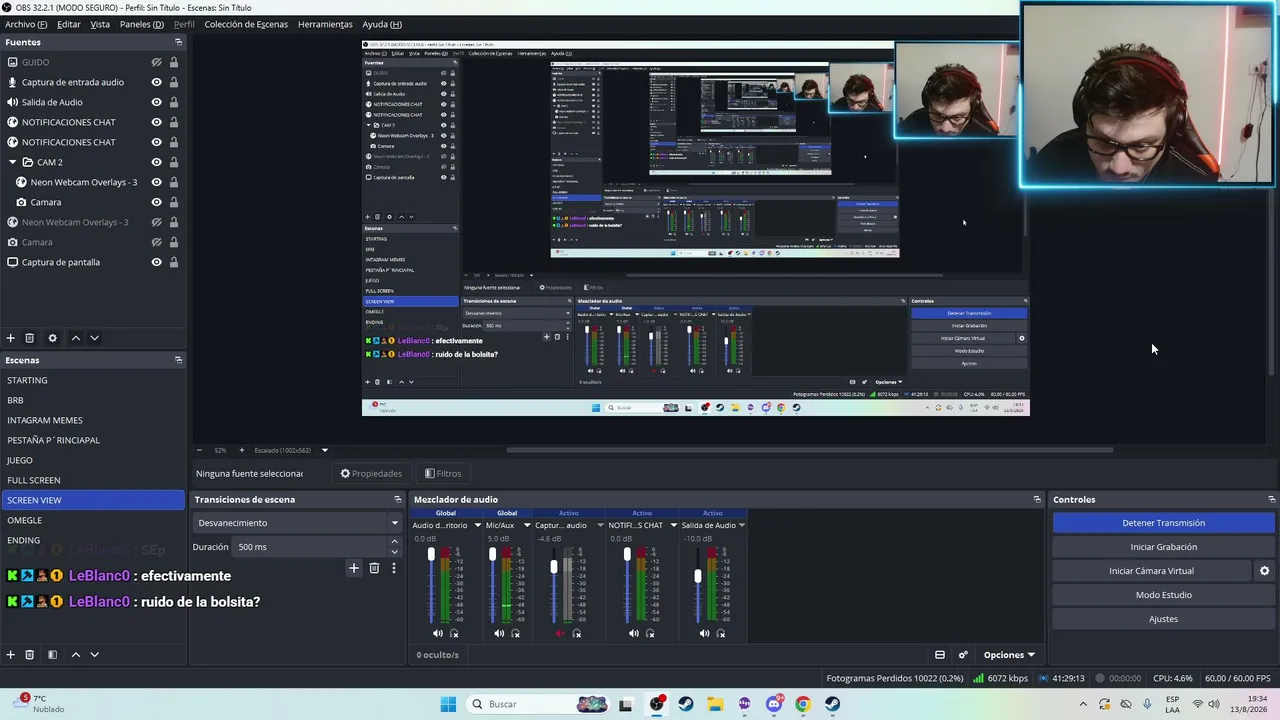The image size is (1280, 720).
Task: Open the Herramientas menu
Action: pos(325,24)
